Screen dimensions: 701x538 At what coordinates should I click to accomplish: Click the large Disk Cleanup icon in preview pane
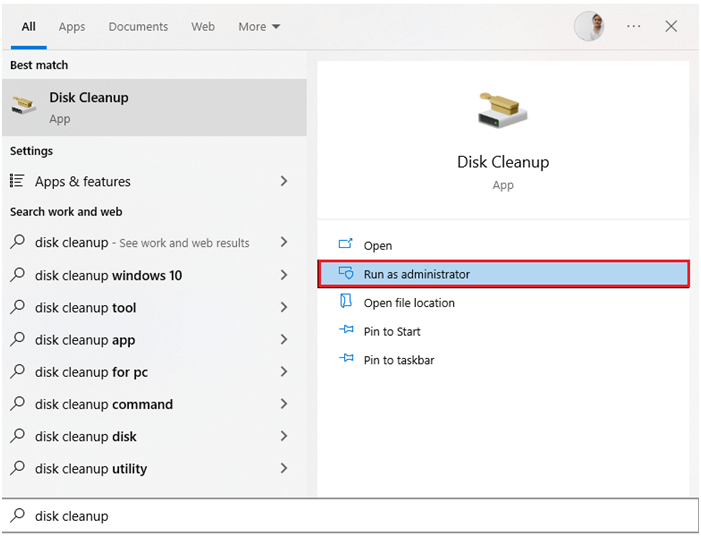click(503, 110)
